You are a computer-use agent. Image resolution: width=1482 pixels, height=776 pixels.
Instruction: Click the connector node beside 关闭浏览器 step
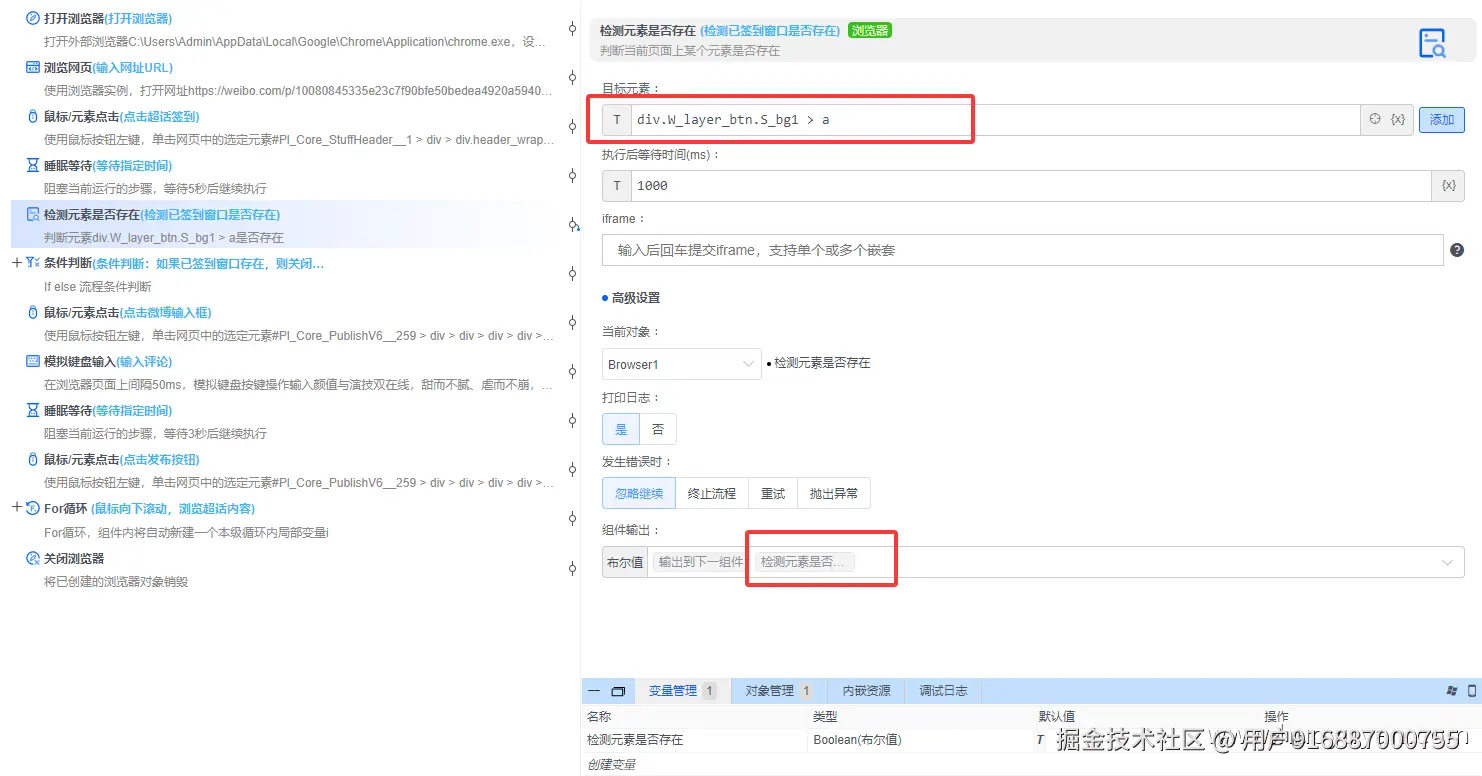[x=572, y=568]
